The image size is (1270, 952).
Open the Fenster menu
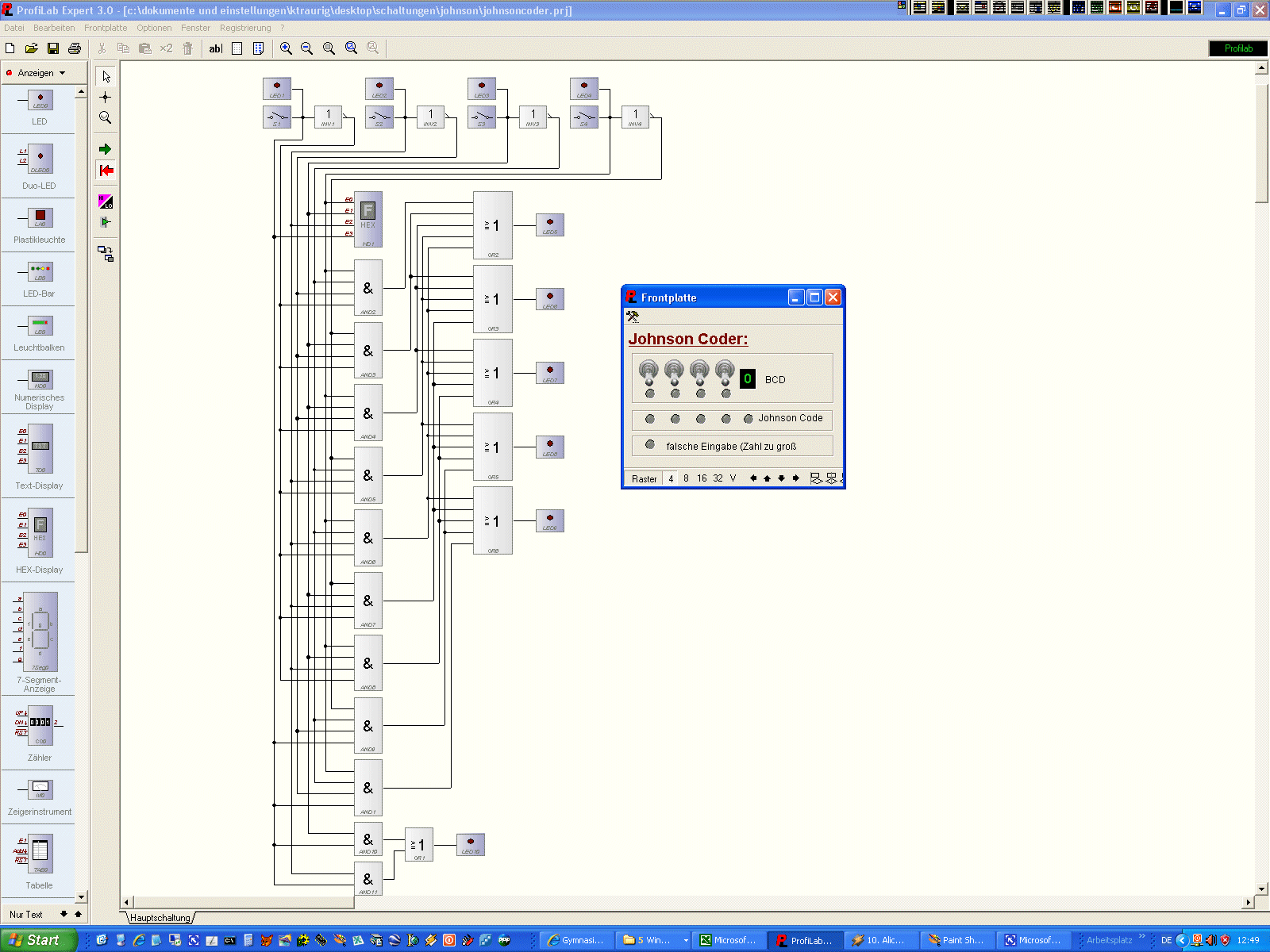(195, 28)
